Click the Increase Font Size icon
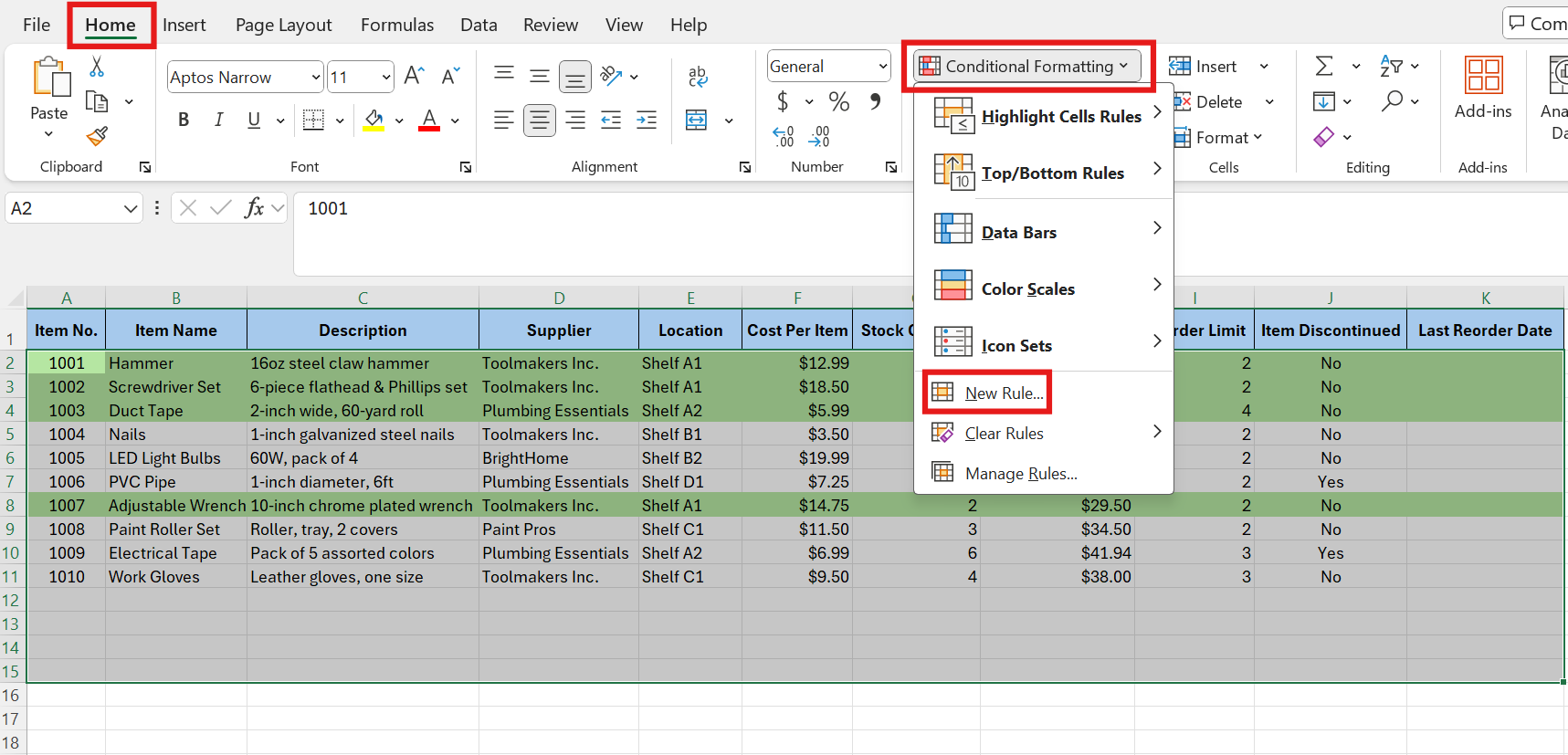The width and height of the screenshot is (1568, 755). [414, 76]
